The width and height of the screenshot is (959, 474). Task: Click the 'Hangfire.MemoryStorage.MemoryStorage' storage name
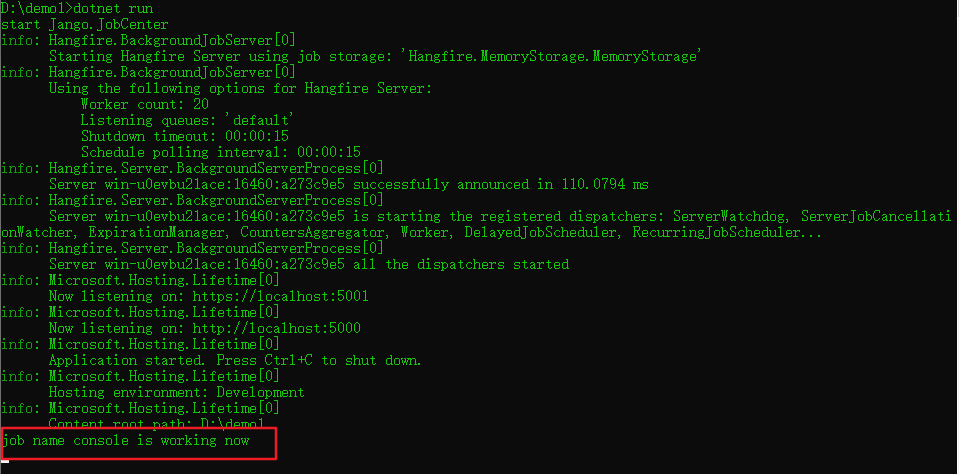tap(547, 56)
